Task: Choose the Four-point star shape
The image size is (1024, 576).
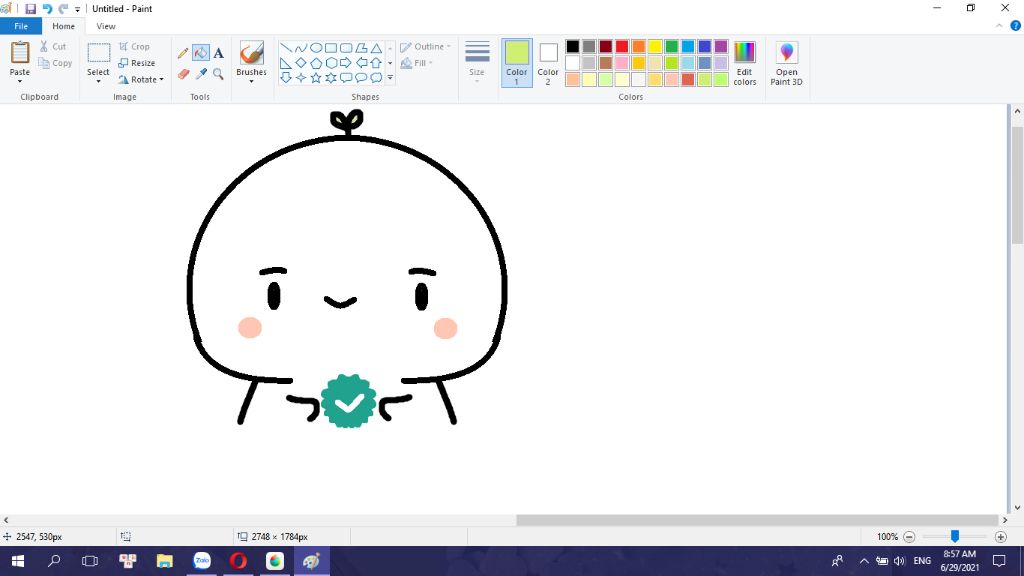Action: coord(301,78)
